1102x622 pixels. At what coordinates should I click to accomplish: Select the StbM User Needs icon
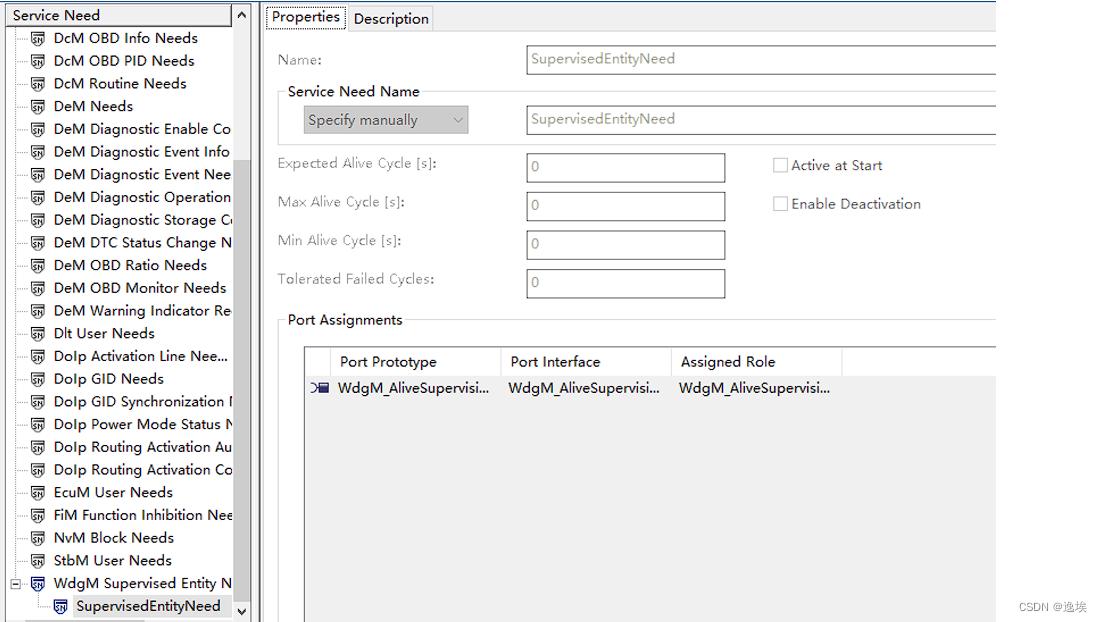click(37, 560)
